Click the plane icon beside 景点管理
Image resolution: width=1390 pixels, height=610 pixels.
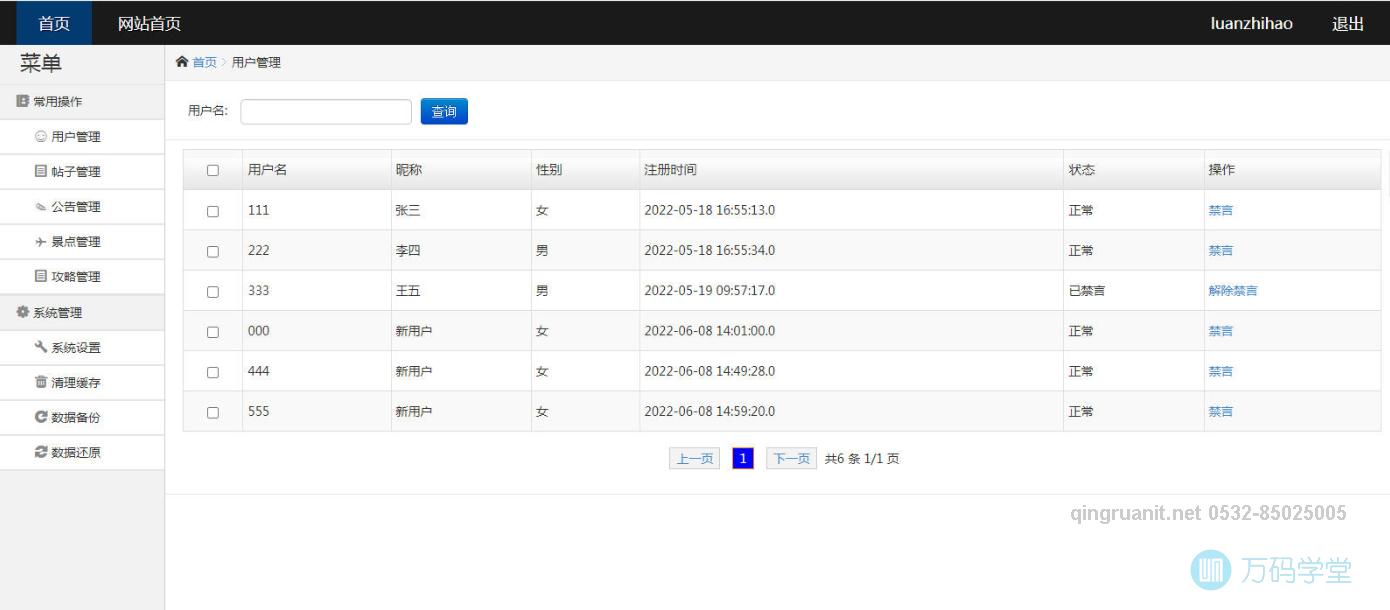[x=41, y=242]
